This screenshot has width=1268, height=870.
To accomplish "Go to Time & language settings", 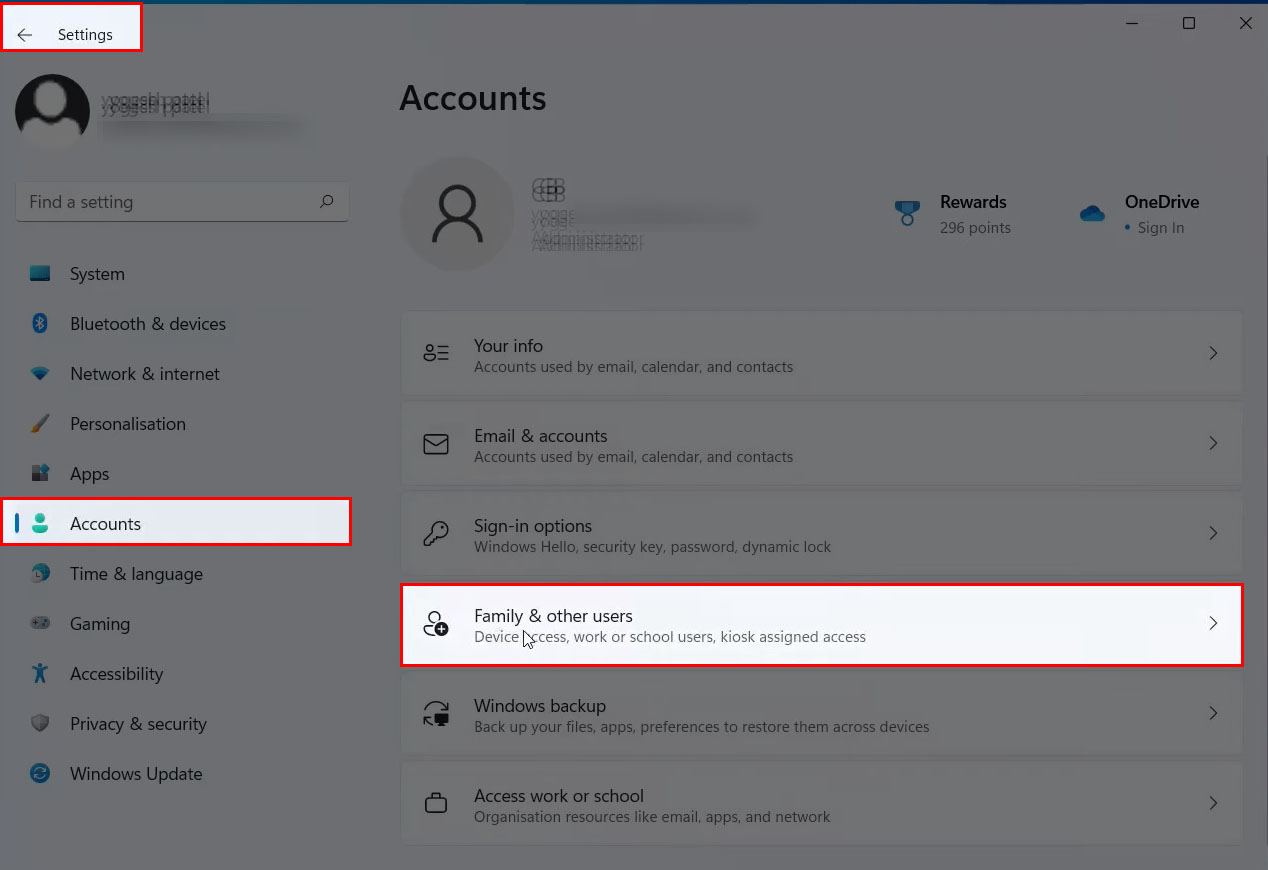I will [136, 574].
